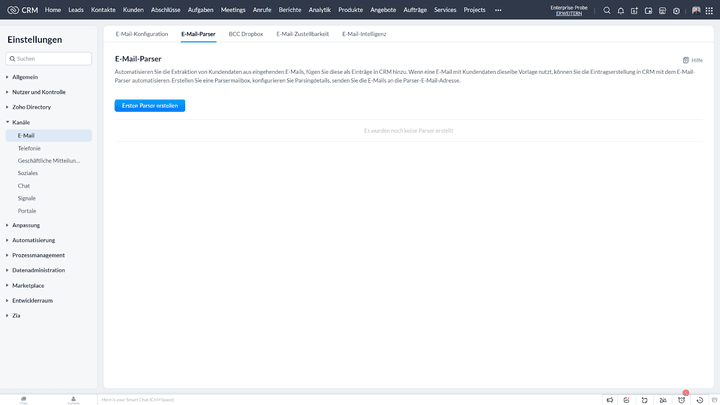Open the reminders alarm clock icon

(681, 400)
